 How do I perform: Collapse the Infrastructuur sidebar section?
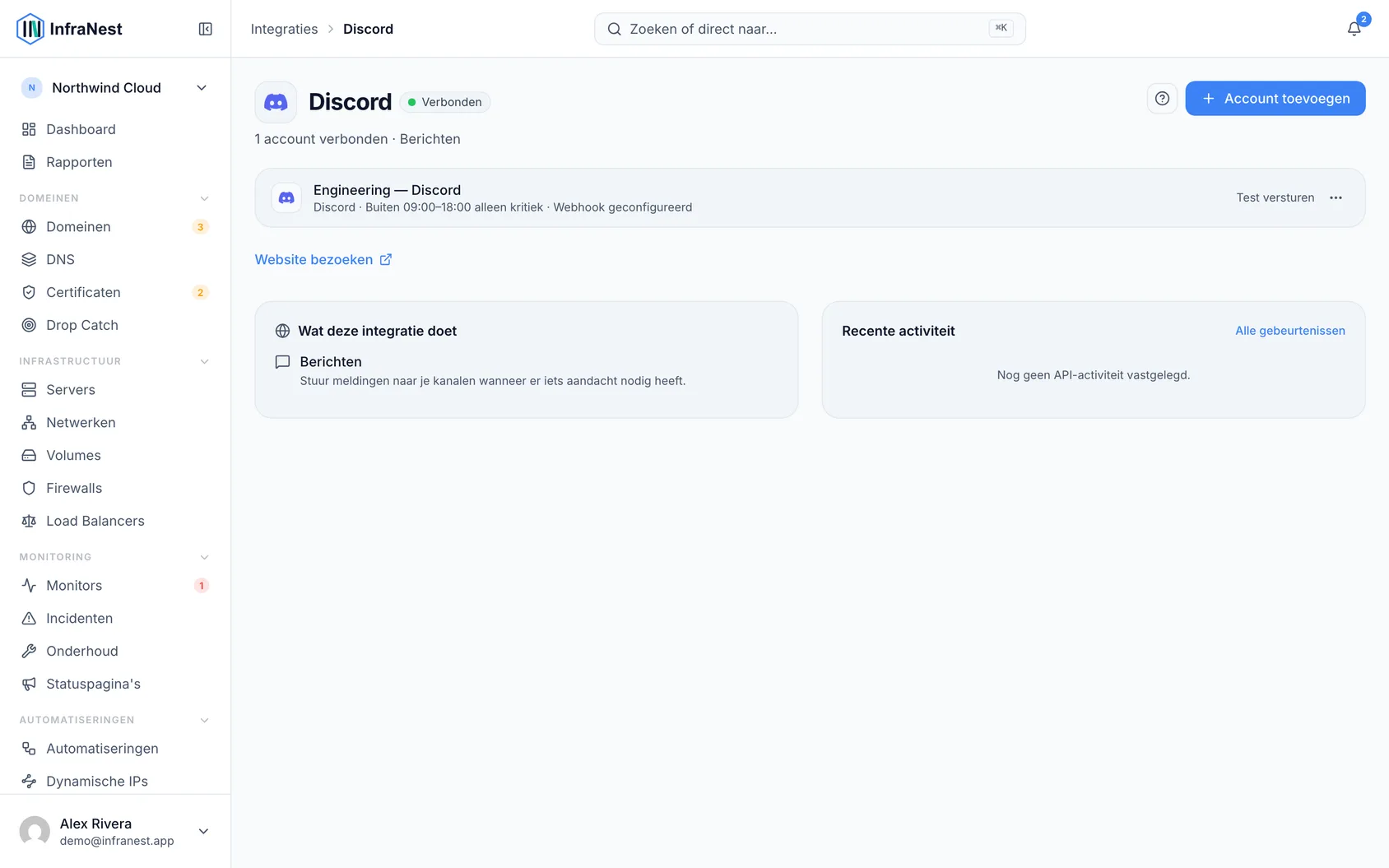click(204, 361)
